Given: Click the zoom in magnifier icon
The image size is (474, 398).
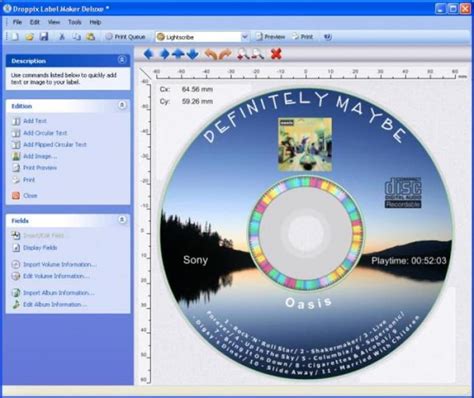Looking at the screenshot, I should pos(243,54).
